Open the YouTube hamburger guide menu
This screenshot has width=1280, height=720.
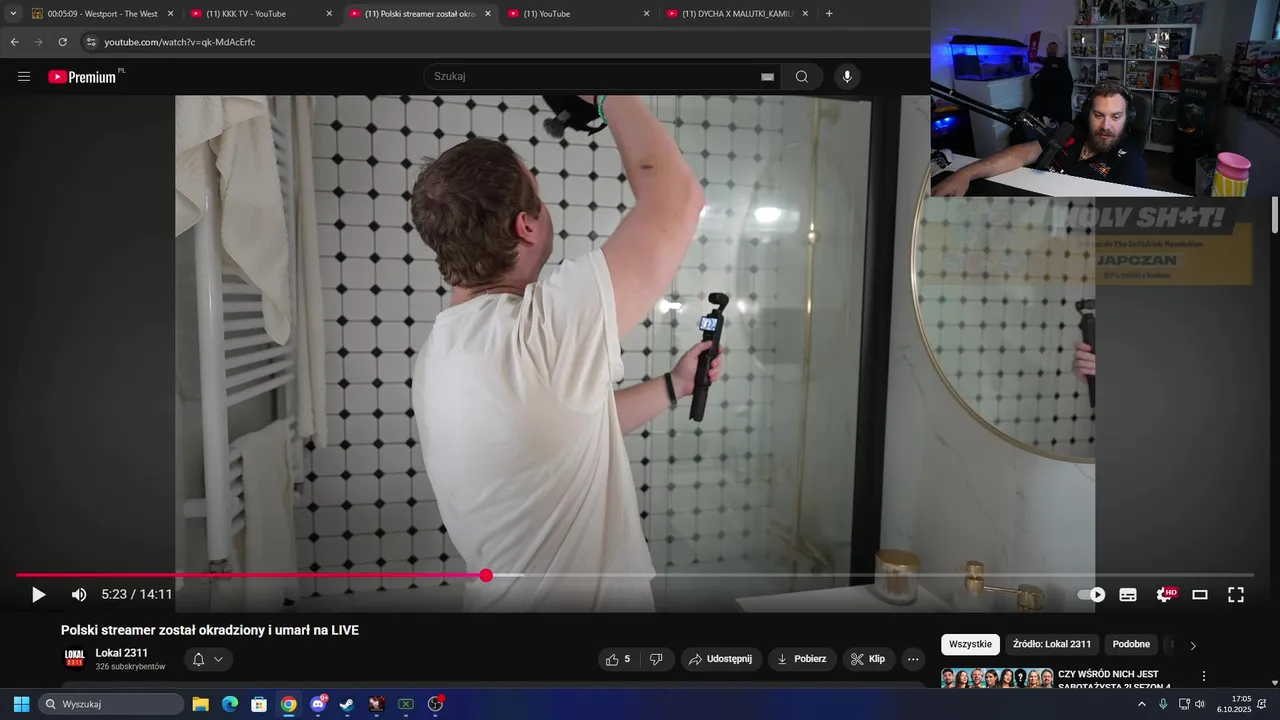pos(24,77)
